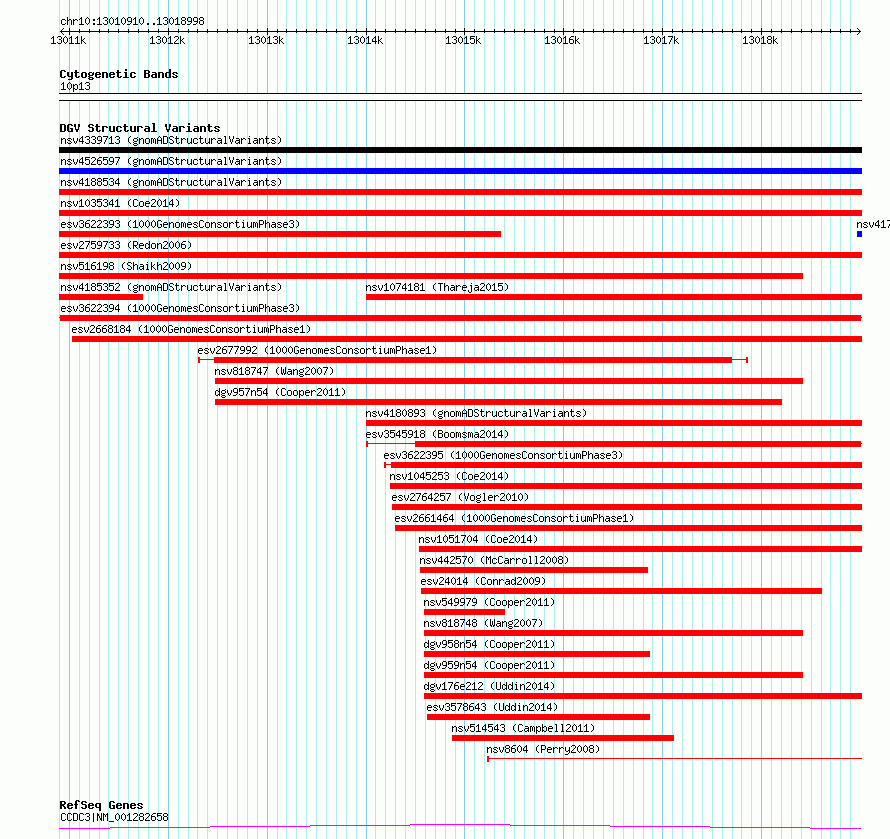
Task: Click esv3622394 1000Genomes Phase3 label
Action: pyautogui.click(x=180, y=308)
